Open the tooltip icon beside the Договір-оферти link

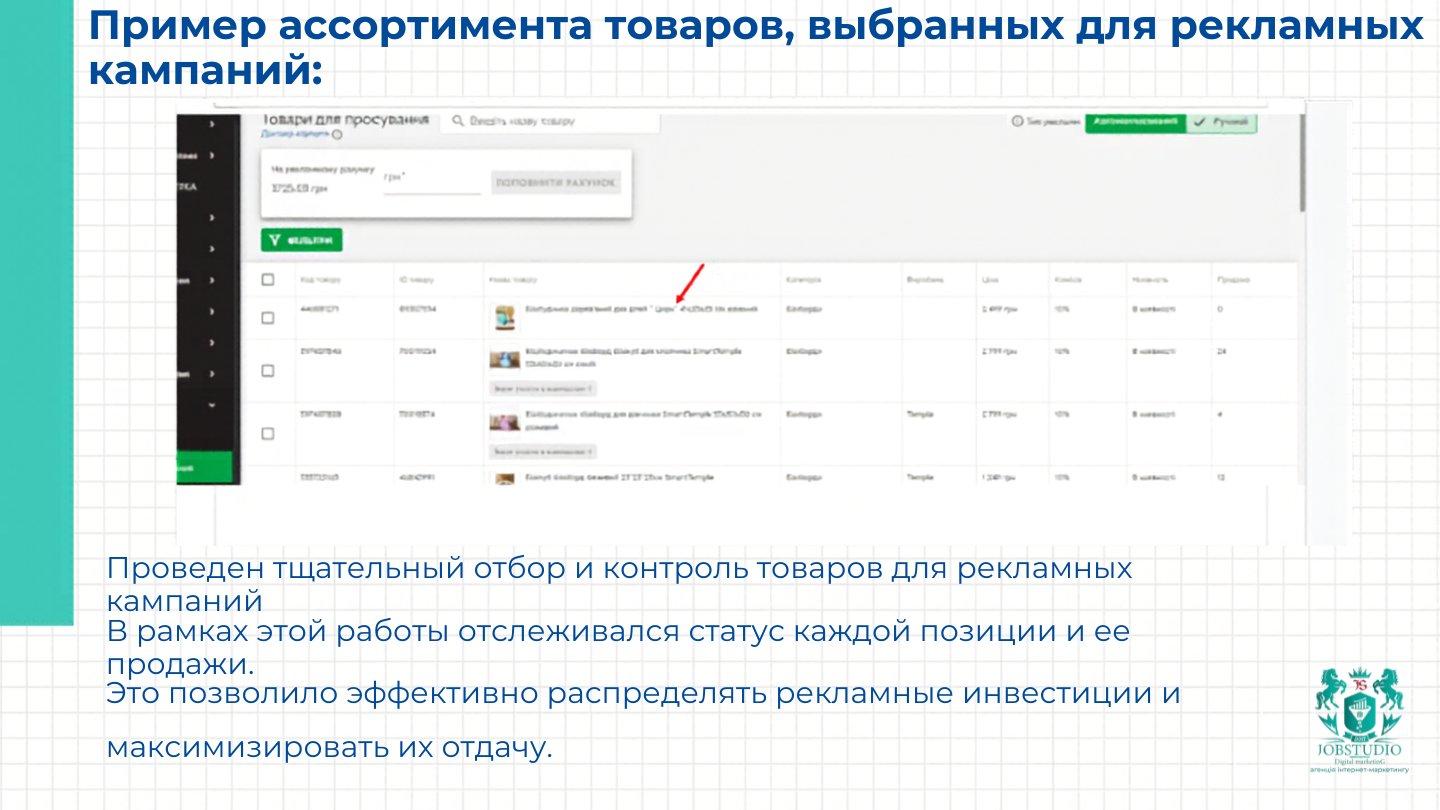click(x=336, y=134)
